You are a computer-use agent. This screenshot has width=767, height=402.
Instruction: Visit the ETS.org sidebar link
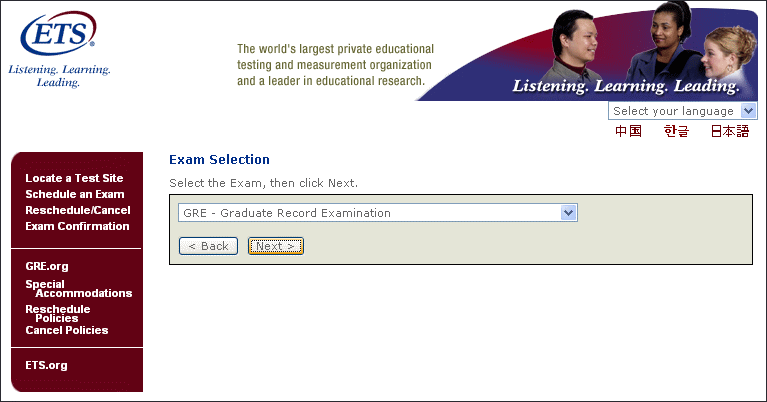46,365
